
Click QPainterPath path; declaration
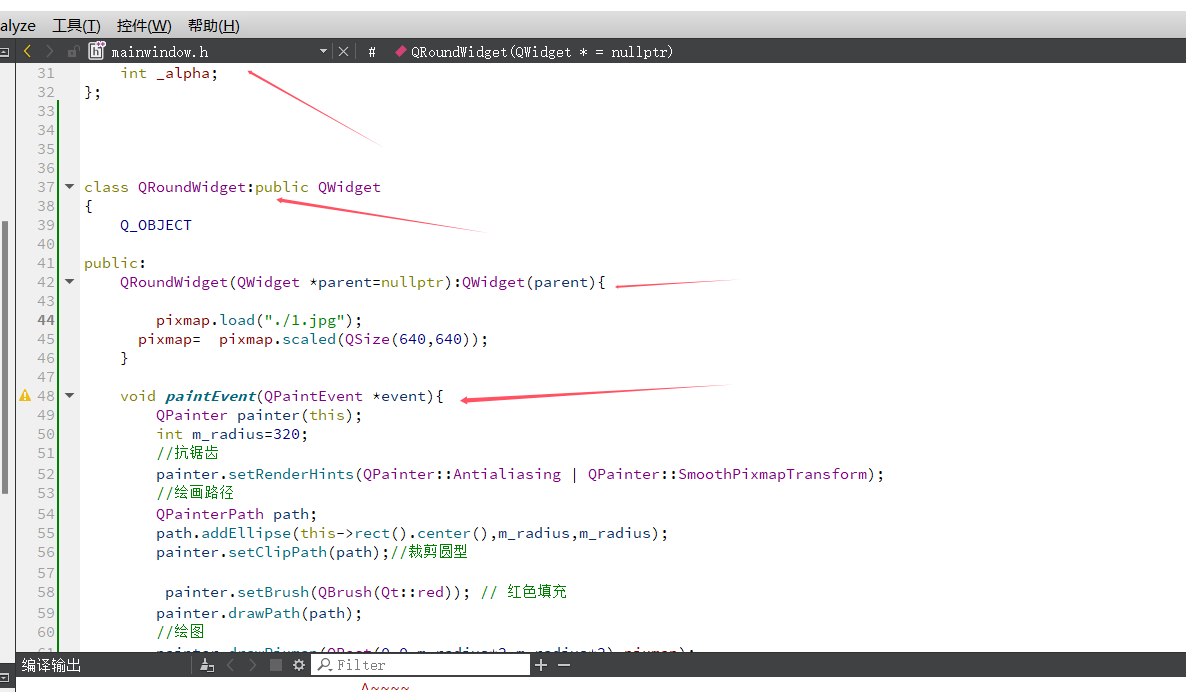pos(236,514)
